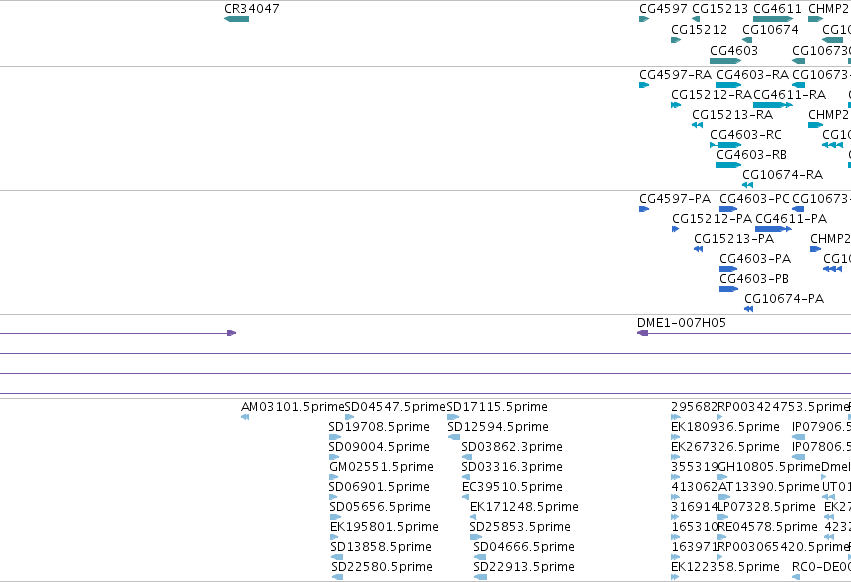
Task: Open the SD17115.5prime EST label
Action: tap(497, 407)
